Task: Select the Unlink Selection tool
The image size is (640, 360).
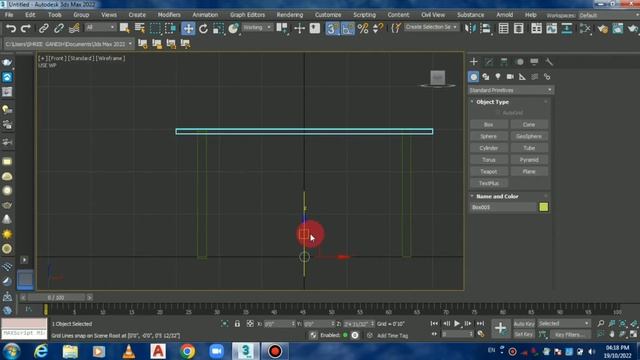Action: coord(59,28)
